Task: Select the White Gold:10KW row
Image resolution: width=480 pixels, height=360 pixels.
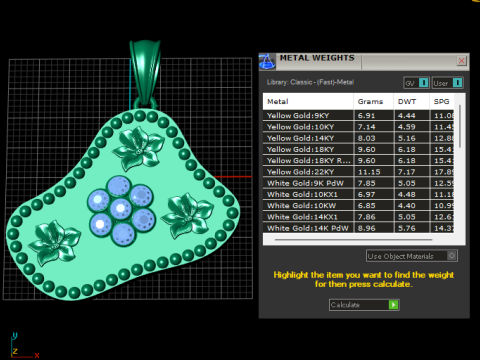Action: 358,206
